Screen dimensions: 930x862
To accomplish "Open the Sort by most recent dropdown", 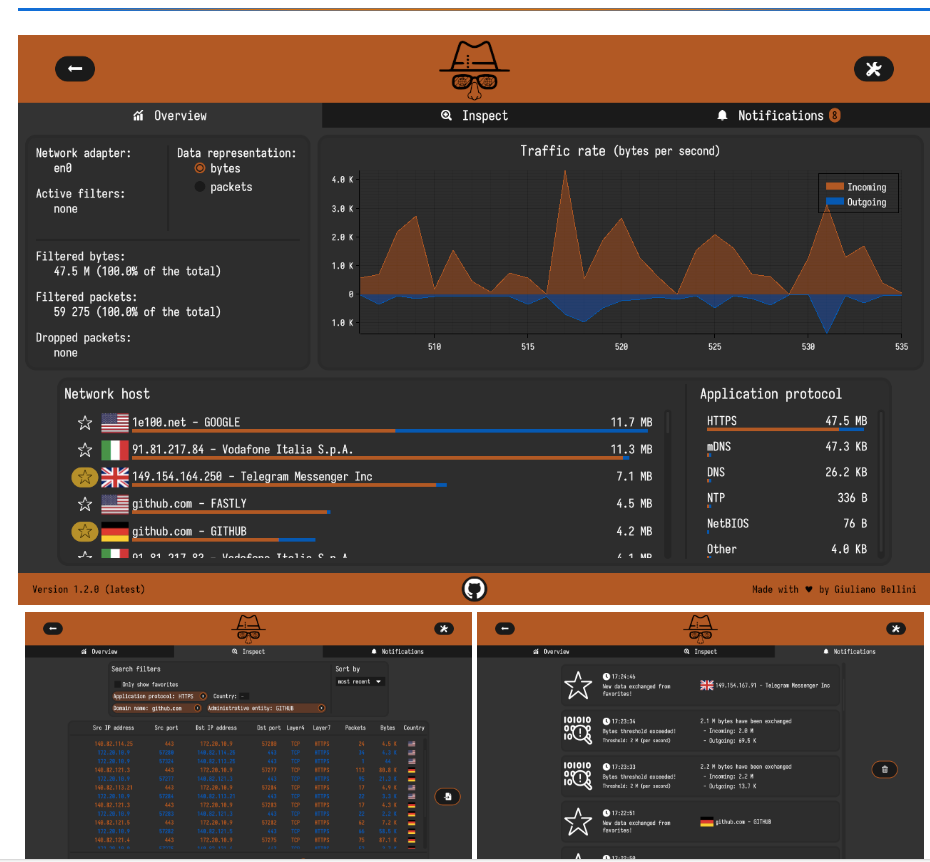I will (360, 682).
